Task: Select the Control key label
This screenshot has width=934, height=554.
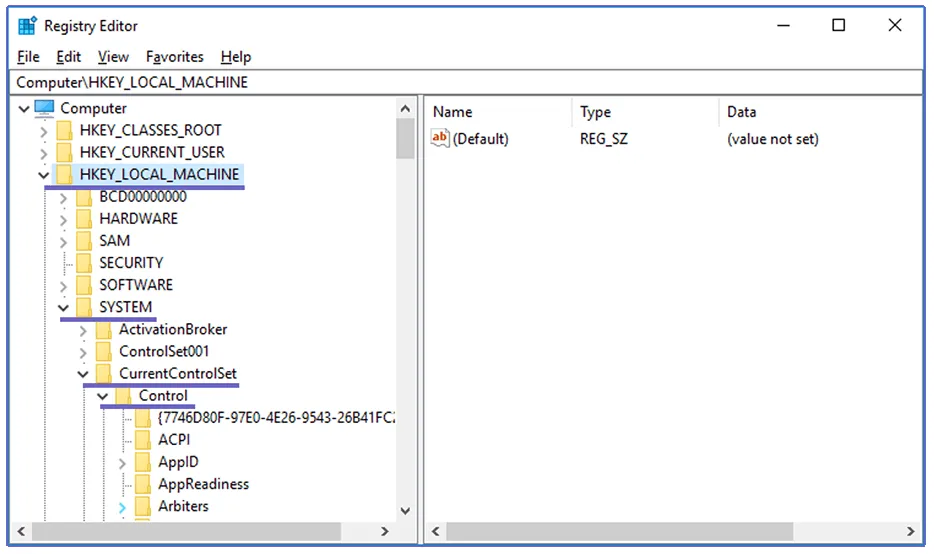Action: [x=163, y=396]
